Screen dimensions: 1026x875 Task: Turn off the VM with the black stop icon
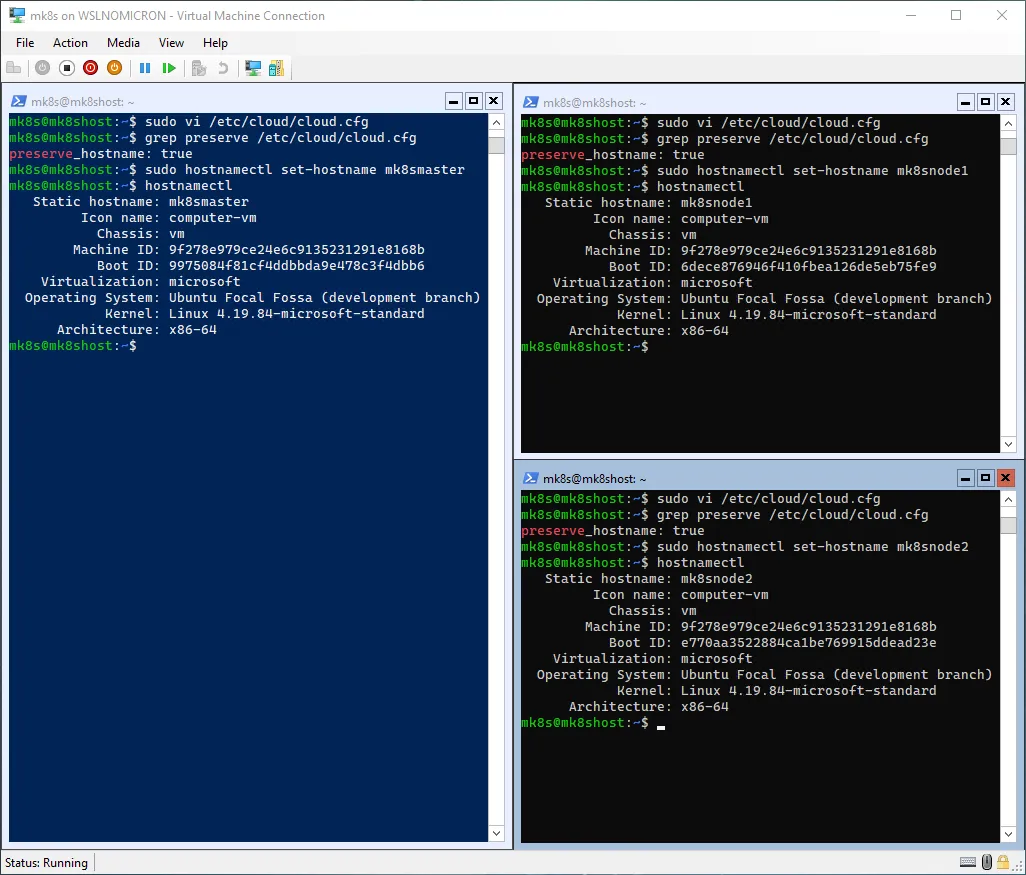pyautogui.click(x=66, y=68)
